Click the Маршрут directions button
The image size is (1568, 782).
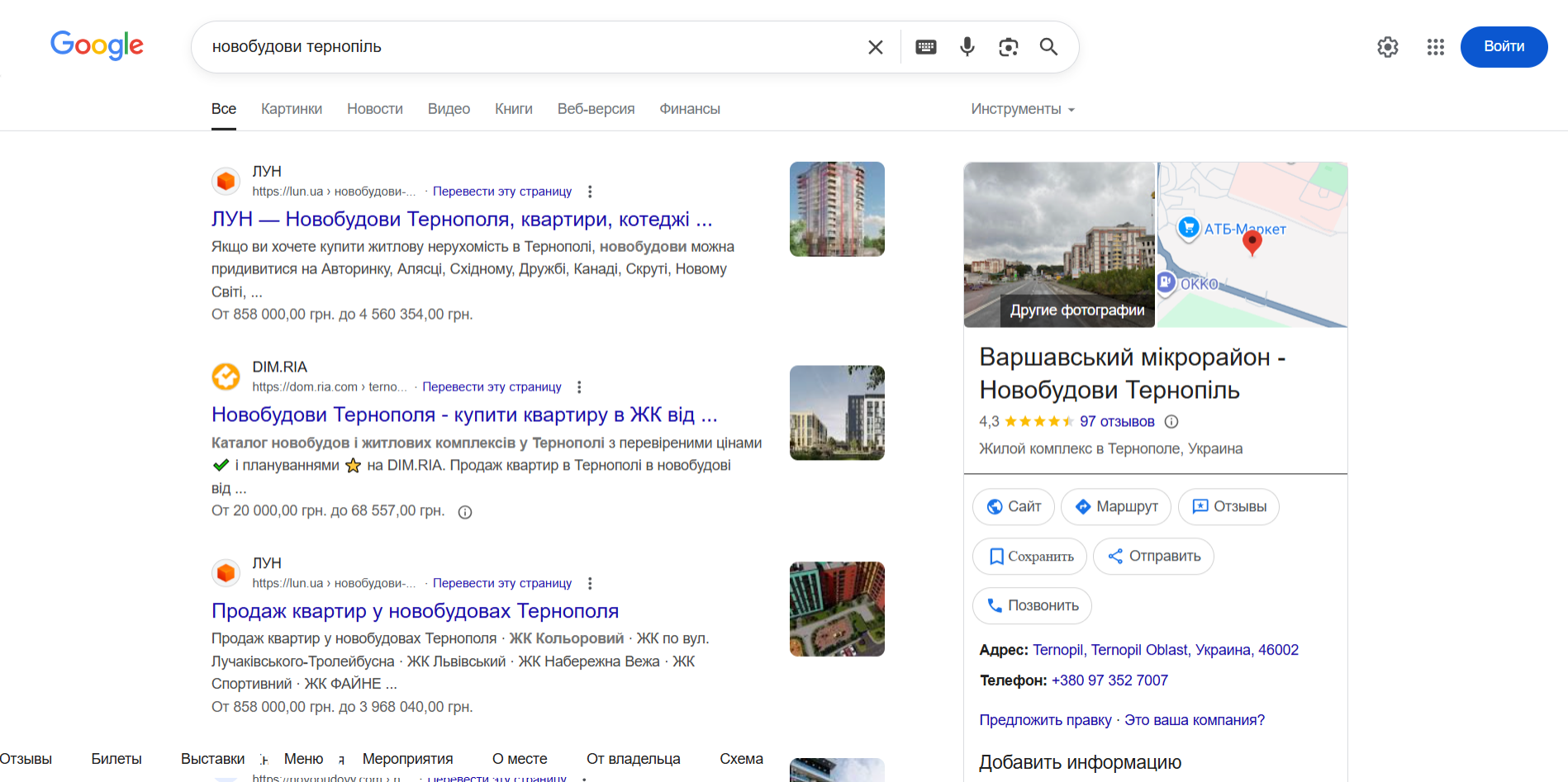coord(1116,507)
